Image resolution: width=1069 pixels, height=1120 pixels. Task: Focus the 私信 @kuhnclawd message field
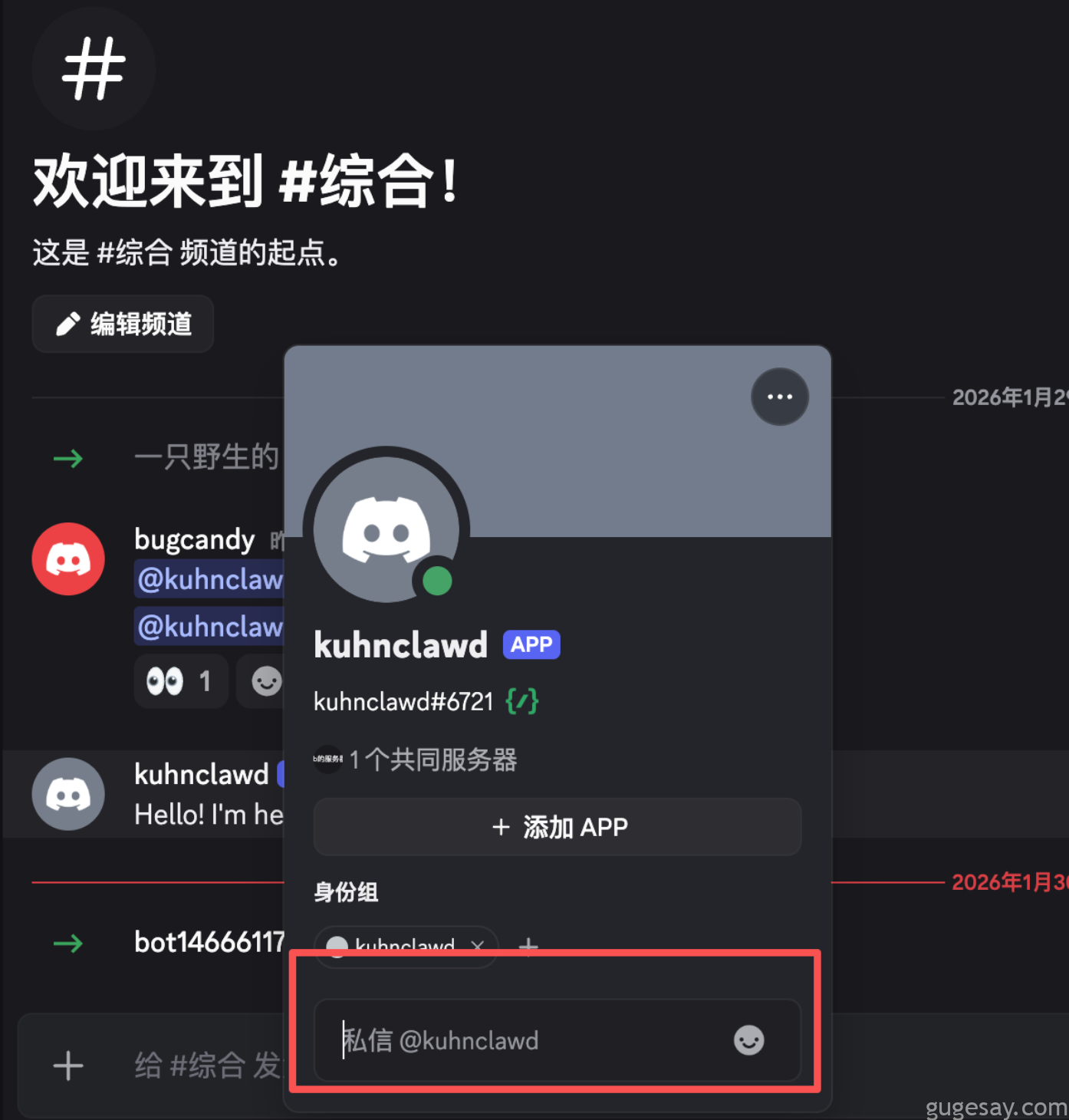tap(558, 1040)
